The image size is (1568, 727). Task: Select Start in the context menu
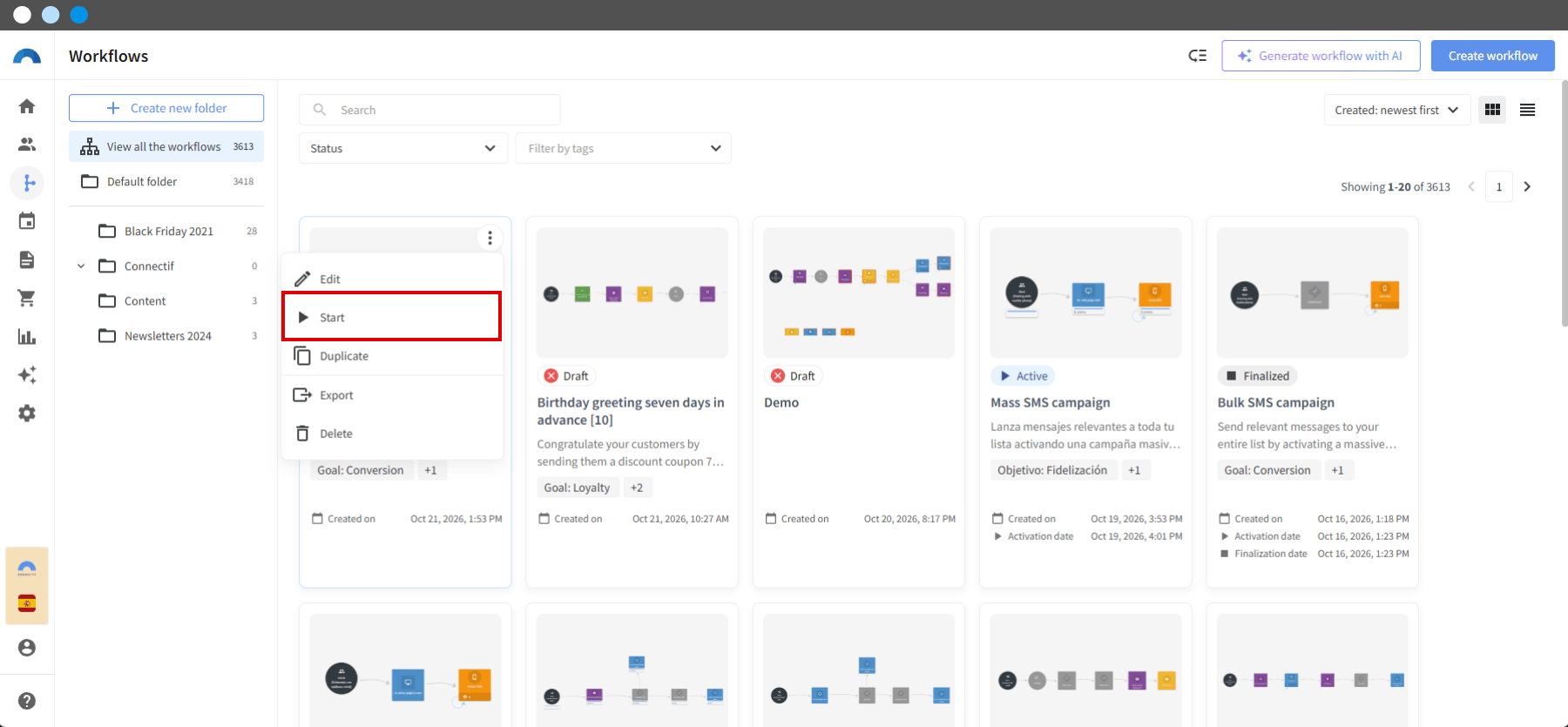[392, 317]
